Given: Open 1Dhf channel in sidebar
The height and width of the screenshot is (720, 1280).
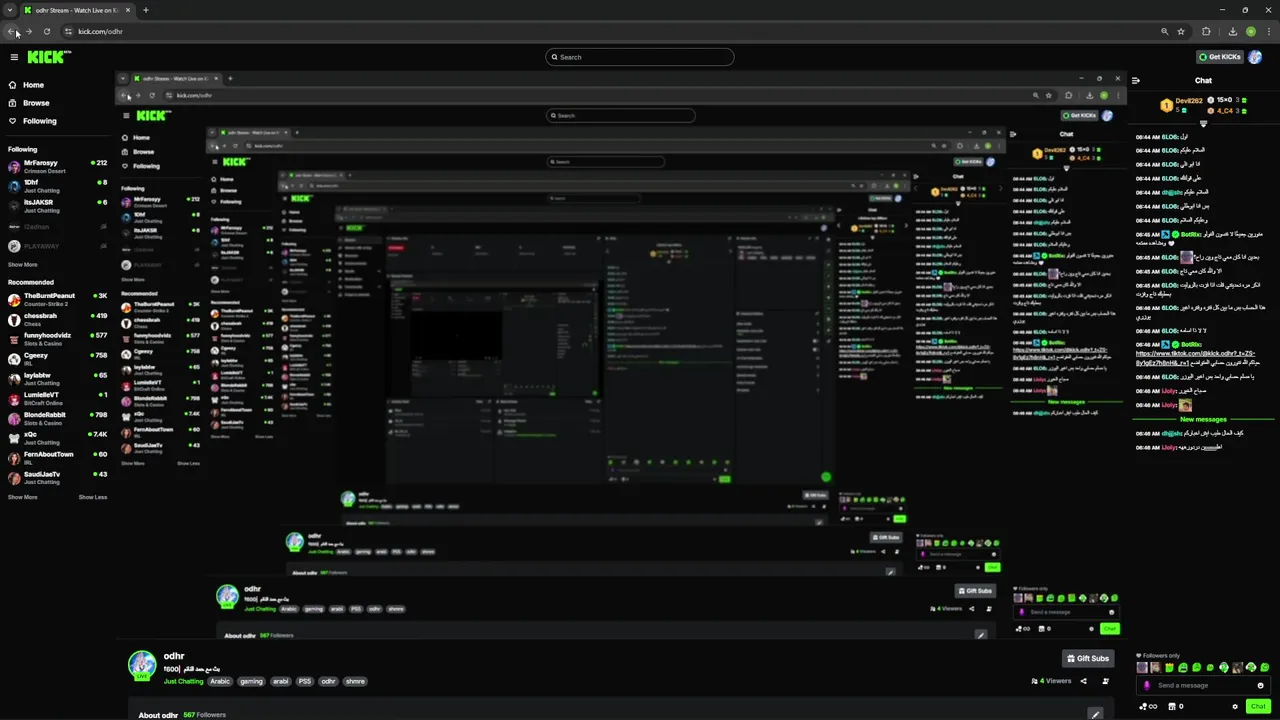Looking at the screenshot, I should pyautogui.click(x=57, y=186).
